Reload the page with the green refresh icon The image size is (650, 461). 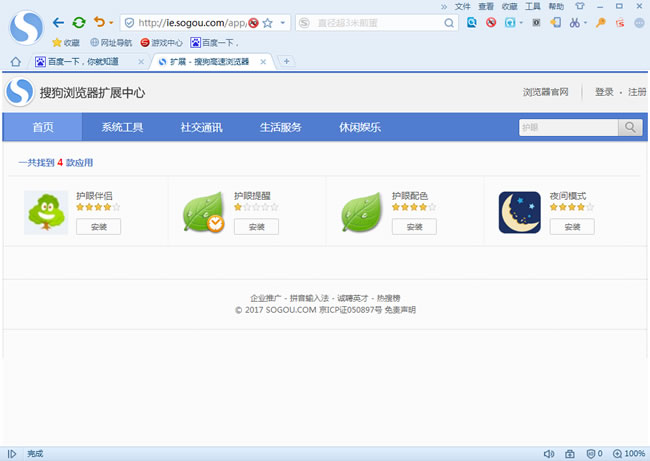click(x=79, y=22)
